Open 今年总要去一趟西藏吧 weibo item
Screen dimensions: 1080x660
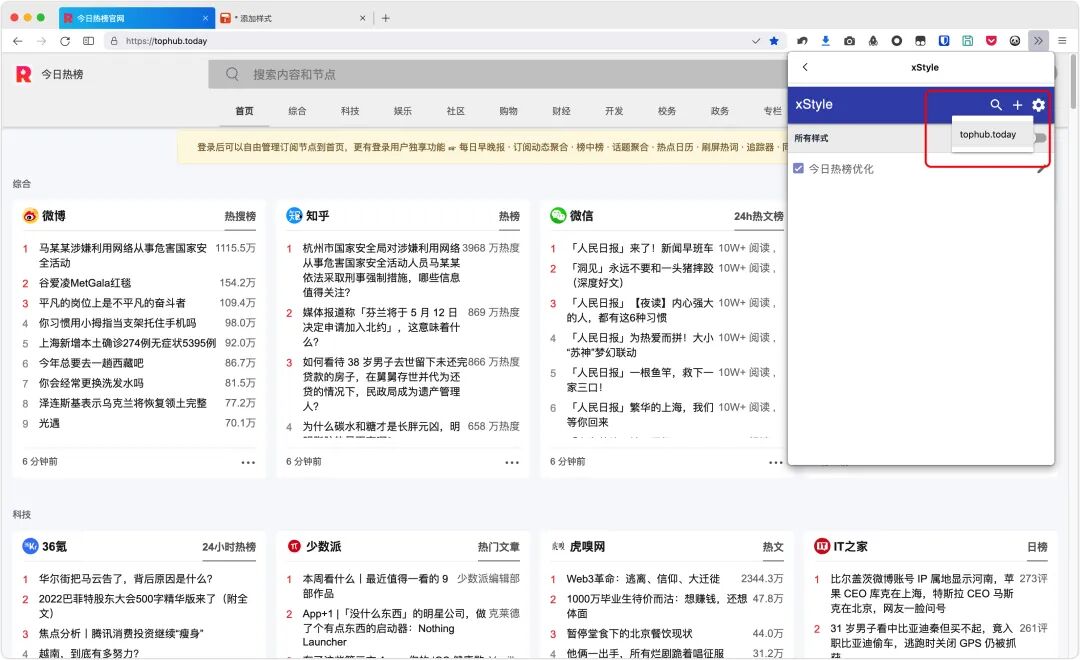pos(91,363)
